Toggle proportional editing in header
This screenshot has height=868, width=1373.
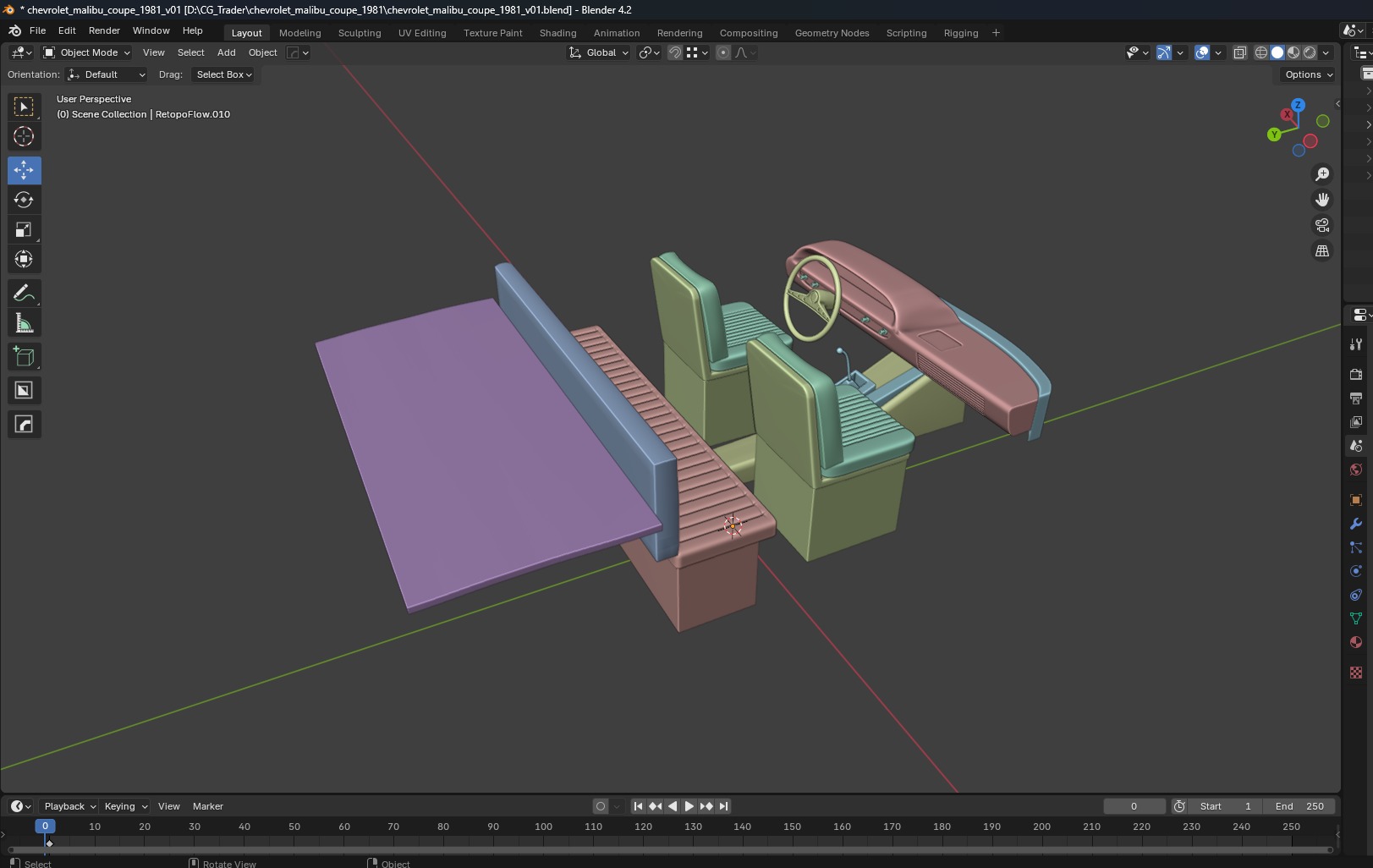point(723,52)
